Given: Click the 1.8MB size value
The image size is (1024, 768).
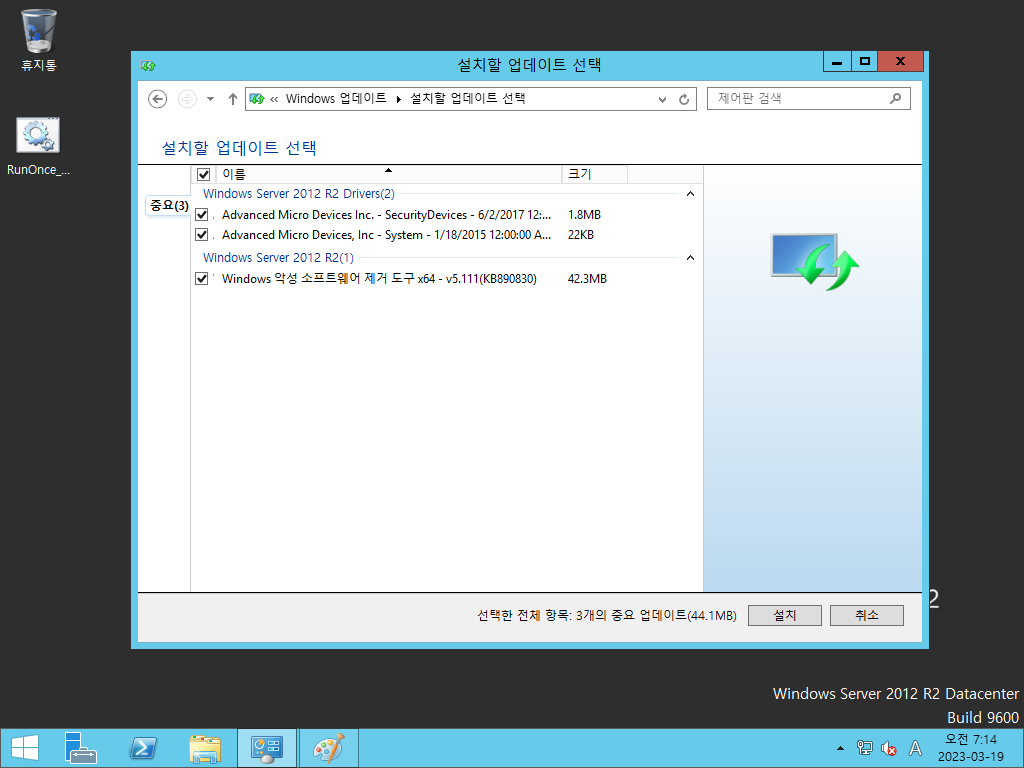Looking at the screenshot, I should tap(584, 215).
